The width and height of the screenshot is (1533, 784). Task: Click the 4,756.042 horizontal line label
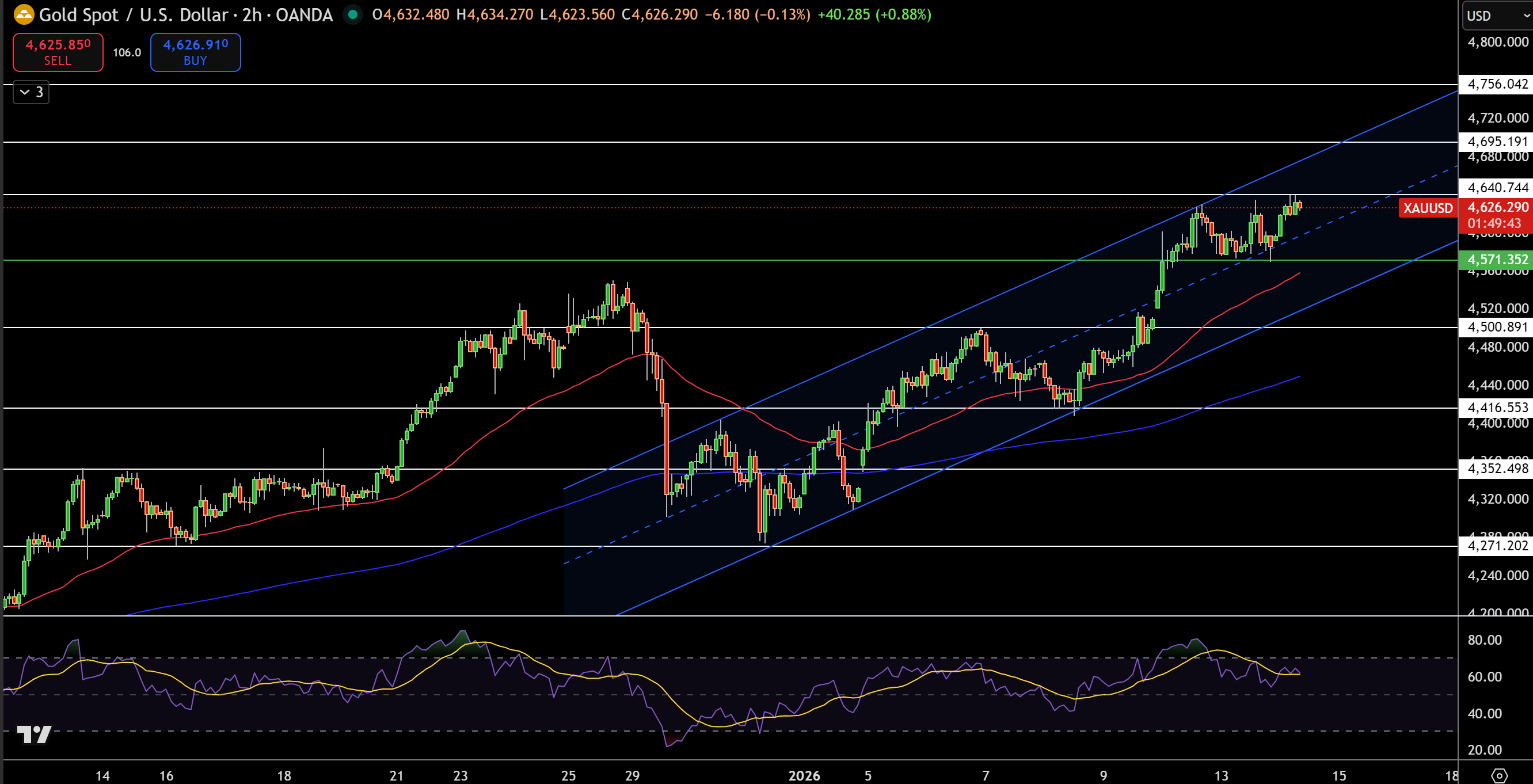click(1497, 84)
